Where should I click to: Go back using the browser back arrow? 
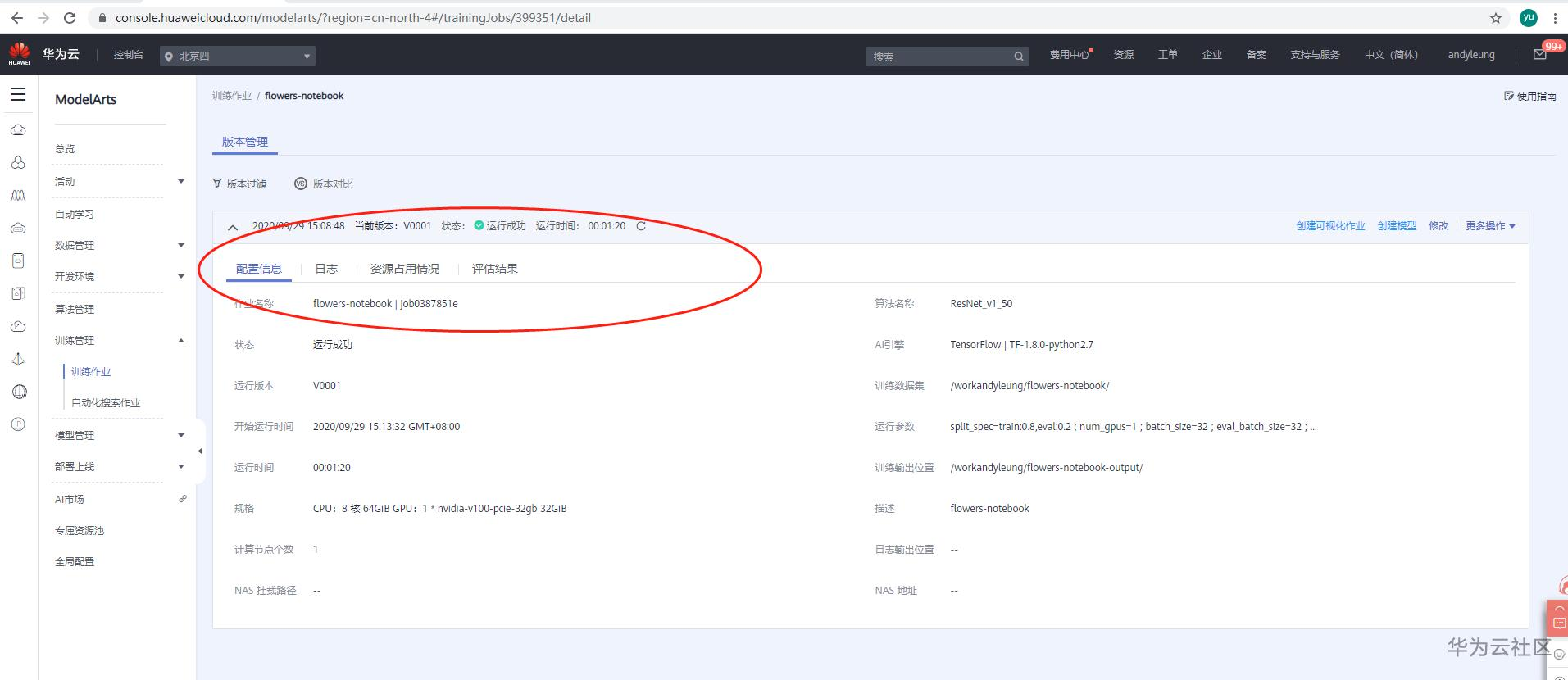pyautogui.click(x=16, y=17)
